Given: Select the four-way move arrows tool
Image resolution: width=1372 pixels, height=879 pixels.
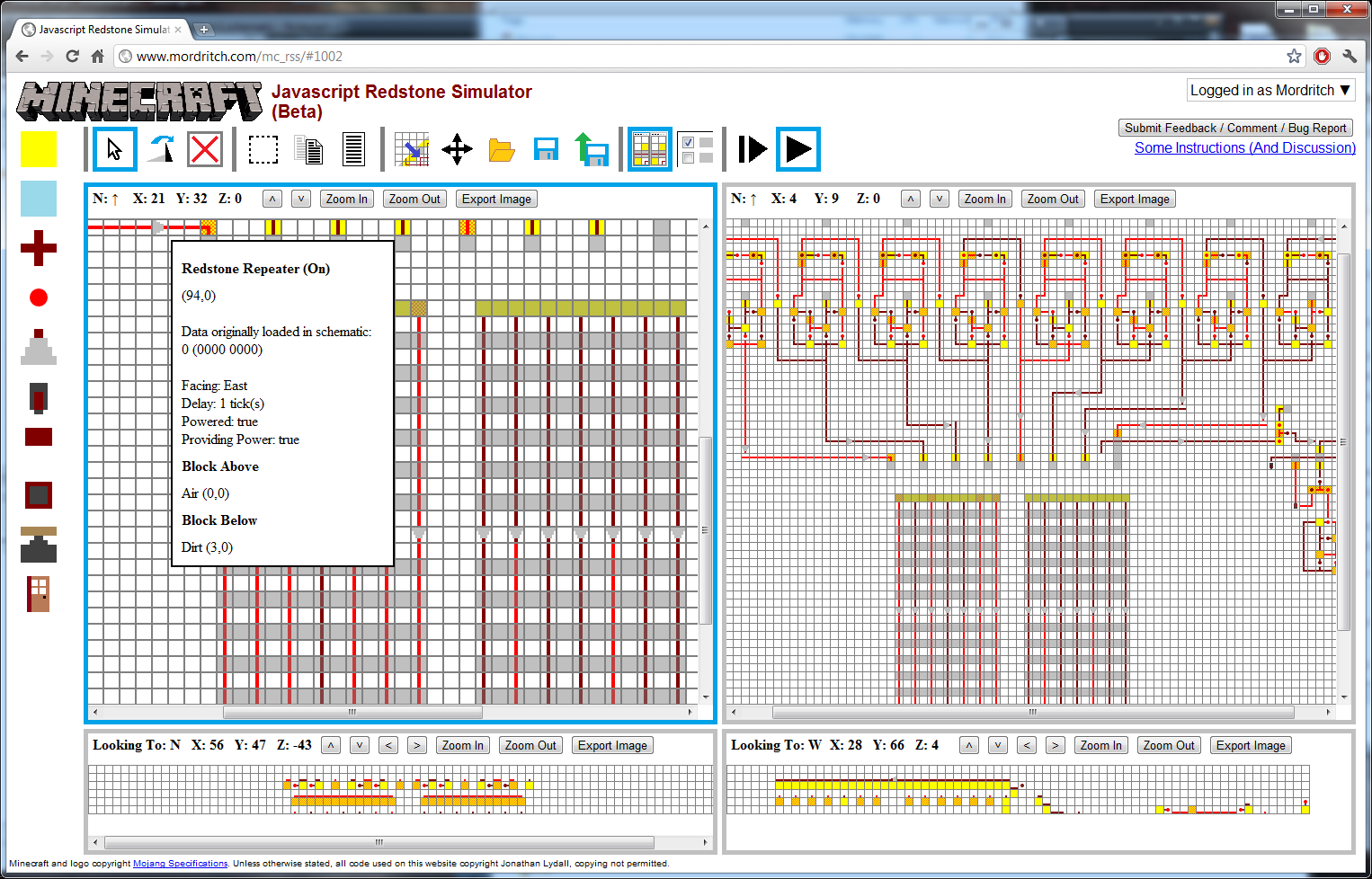Looking at the screenshot, I should coord(457,149).
